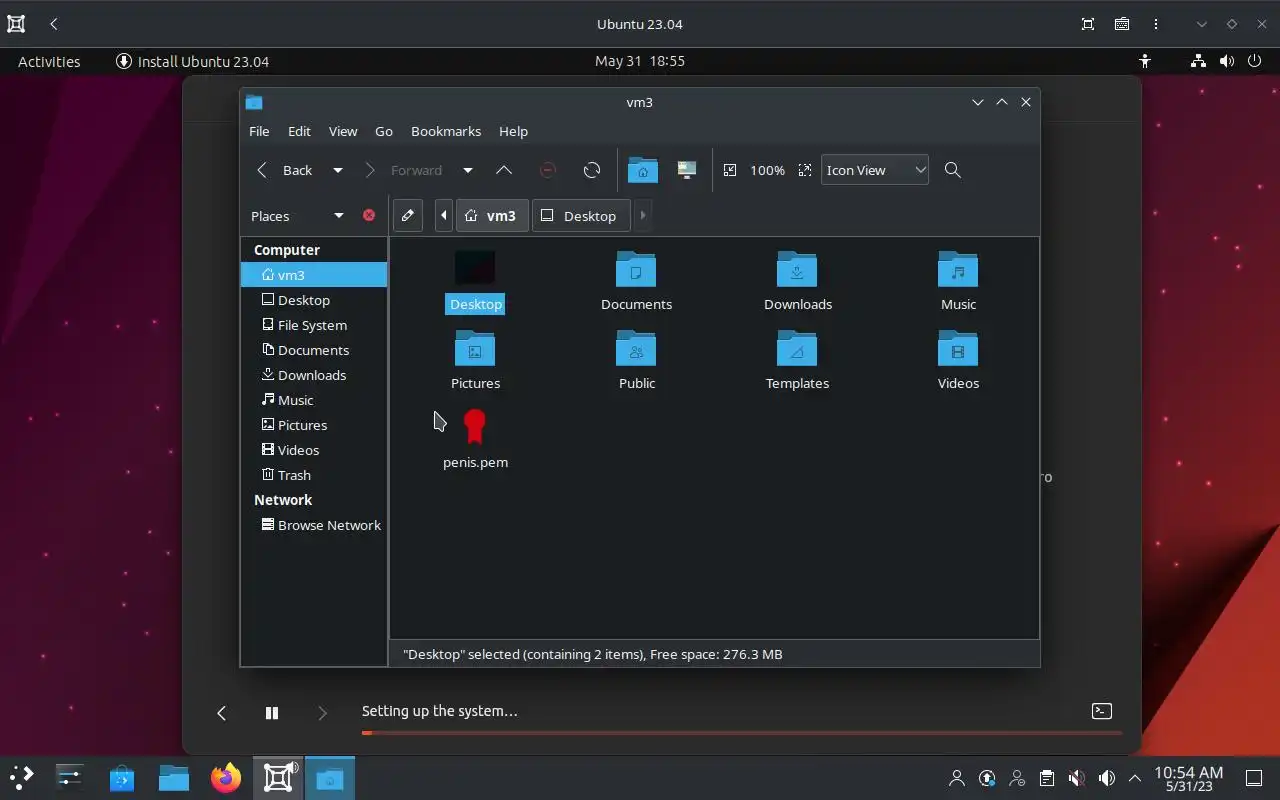Click the guest power icon in top bar
The image size is (1280, 800).
[1255, 61]
